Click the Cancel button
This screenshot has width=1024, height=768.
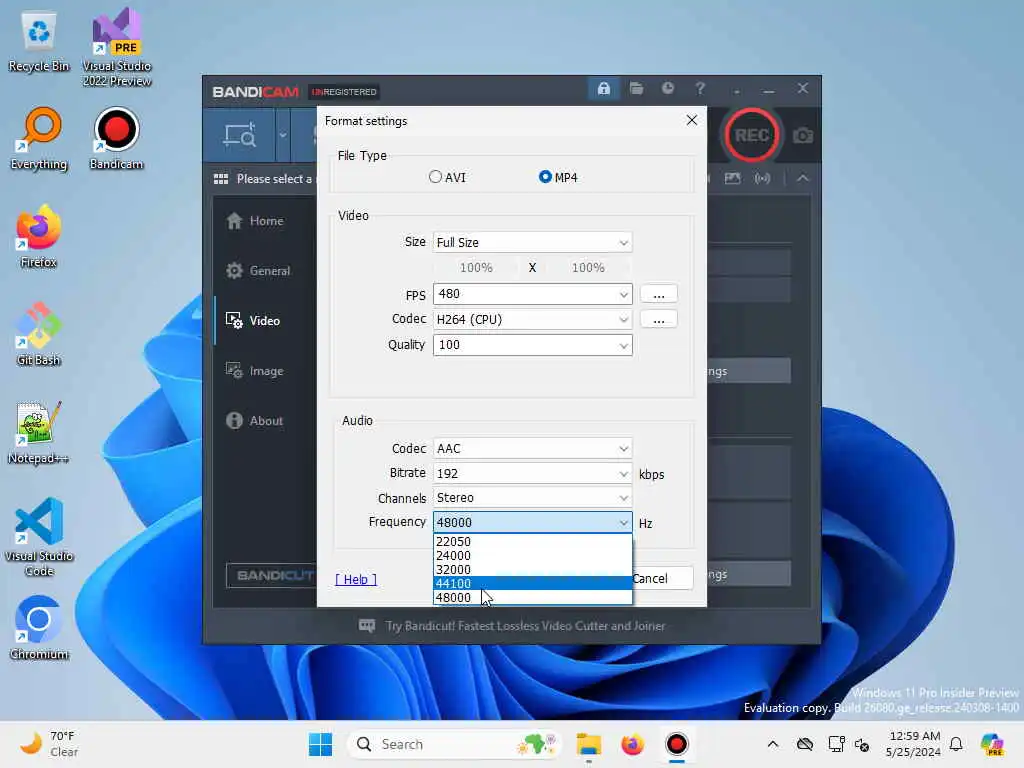pyautogui.click(x=661, y=579)
